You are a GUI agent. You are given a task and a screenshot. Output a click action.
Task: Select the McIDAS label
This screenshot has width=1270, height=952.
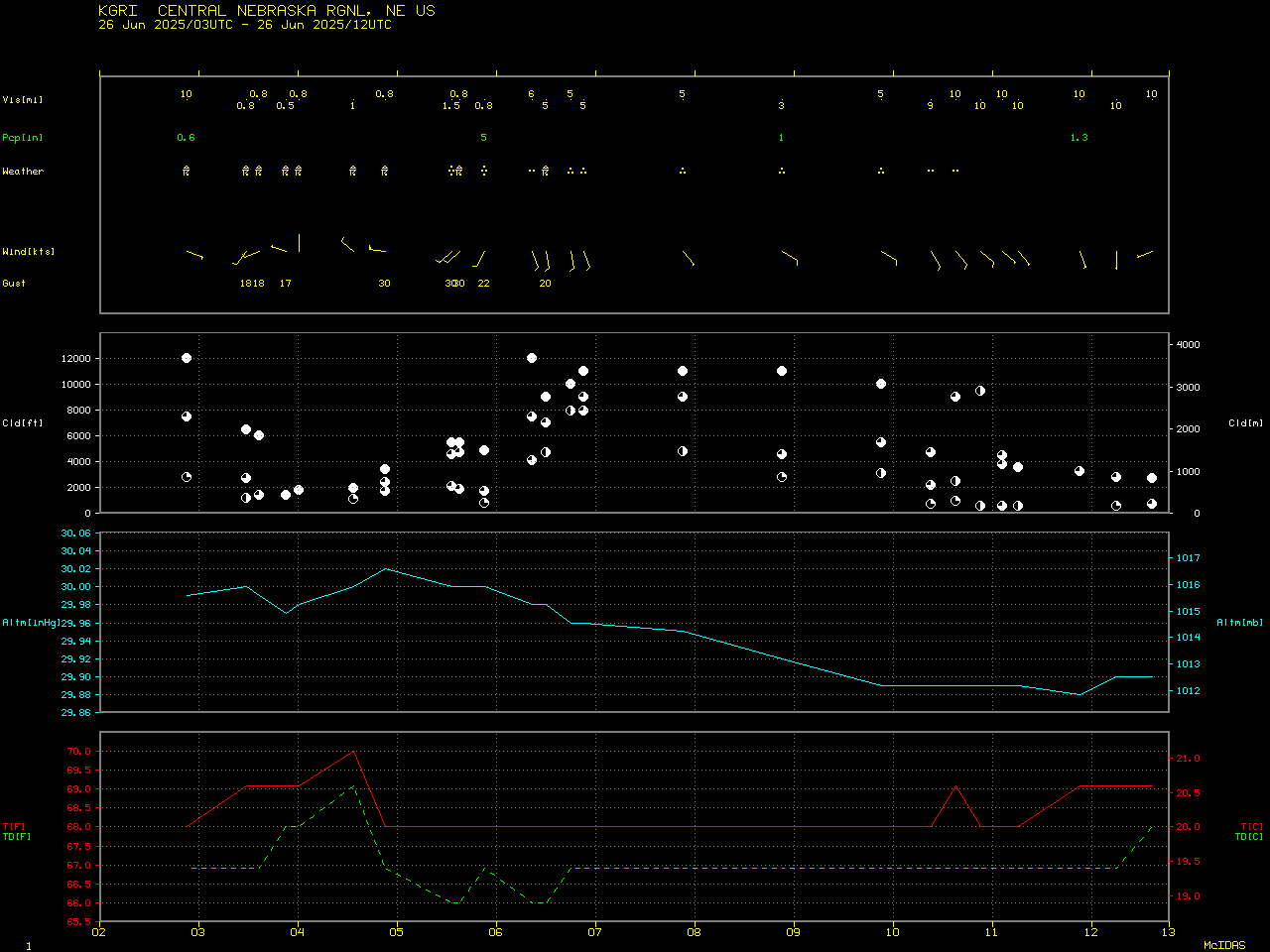click(x=1224, y=945)
